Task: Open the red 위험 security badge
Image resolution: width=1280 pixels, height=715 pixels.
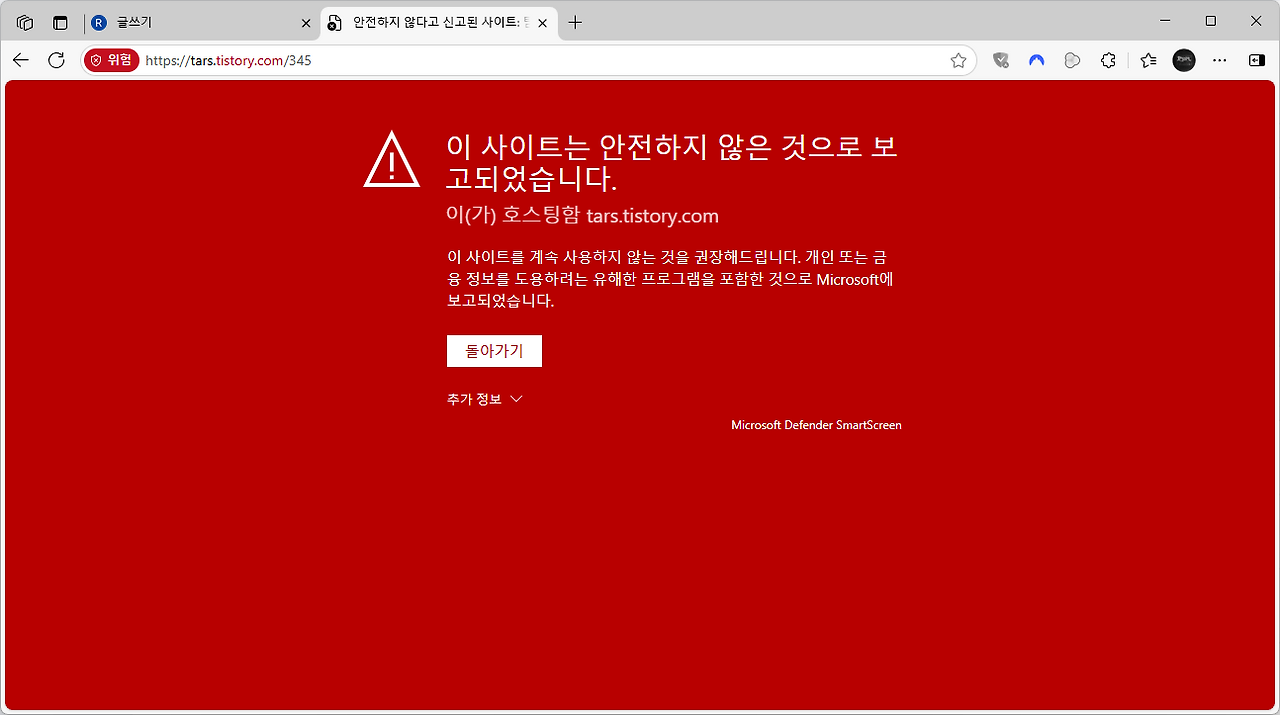Action: pos(112,60)
